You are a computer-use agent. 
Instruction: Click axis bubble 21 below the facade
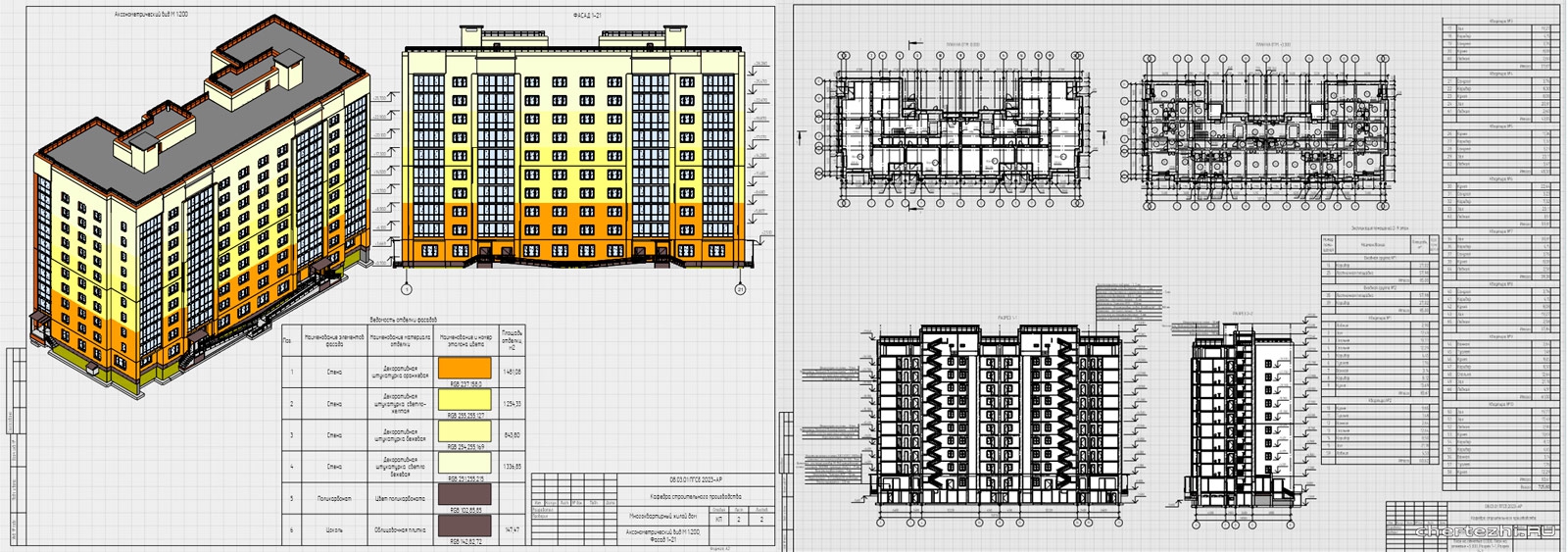pos(740,289)
